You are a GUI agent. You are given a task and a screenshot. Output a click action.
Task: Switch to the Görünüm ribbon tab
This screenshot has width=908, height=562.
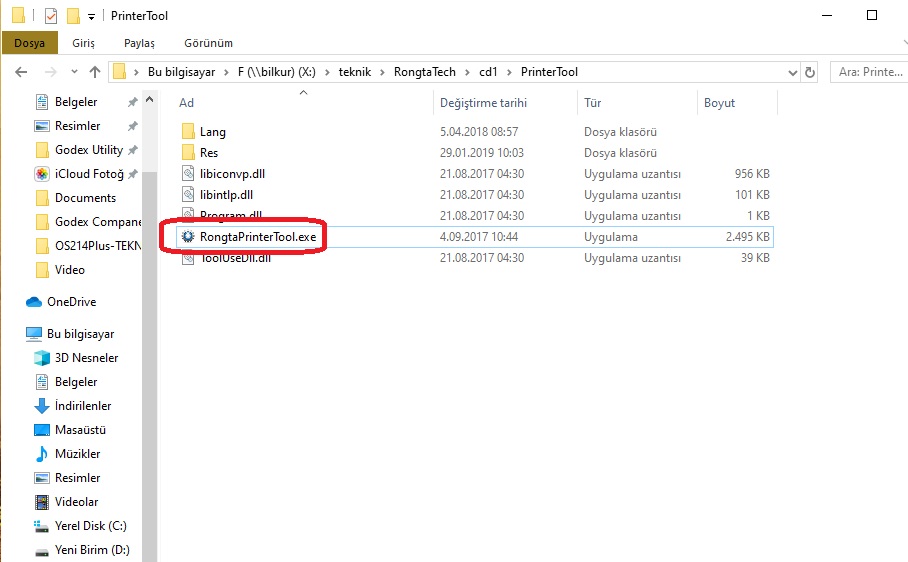pos(208,44)
